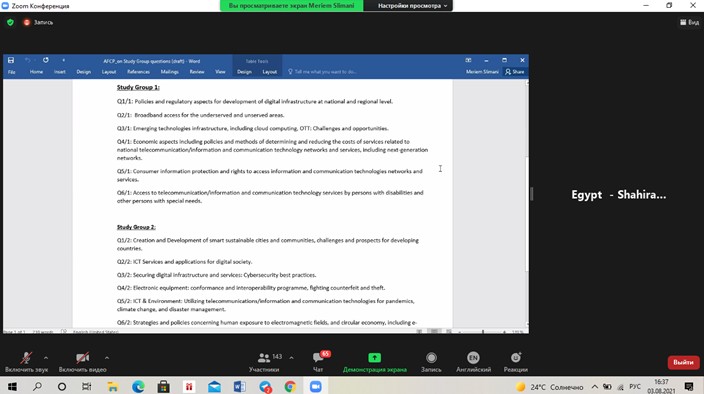Open Настройки просмотра view options dropdown
Screen dimensions: 704x394
click(x=412, y=6)
